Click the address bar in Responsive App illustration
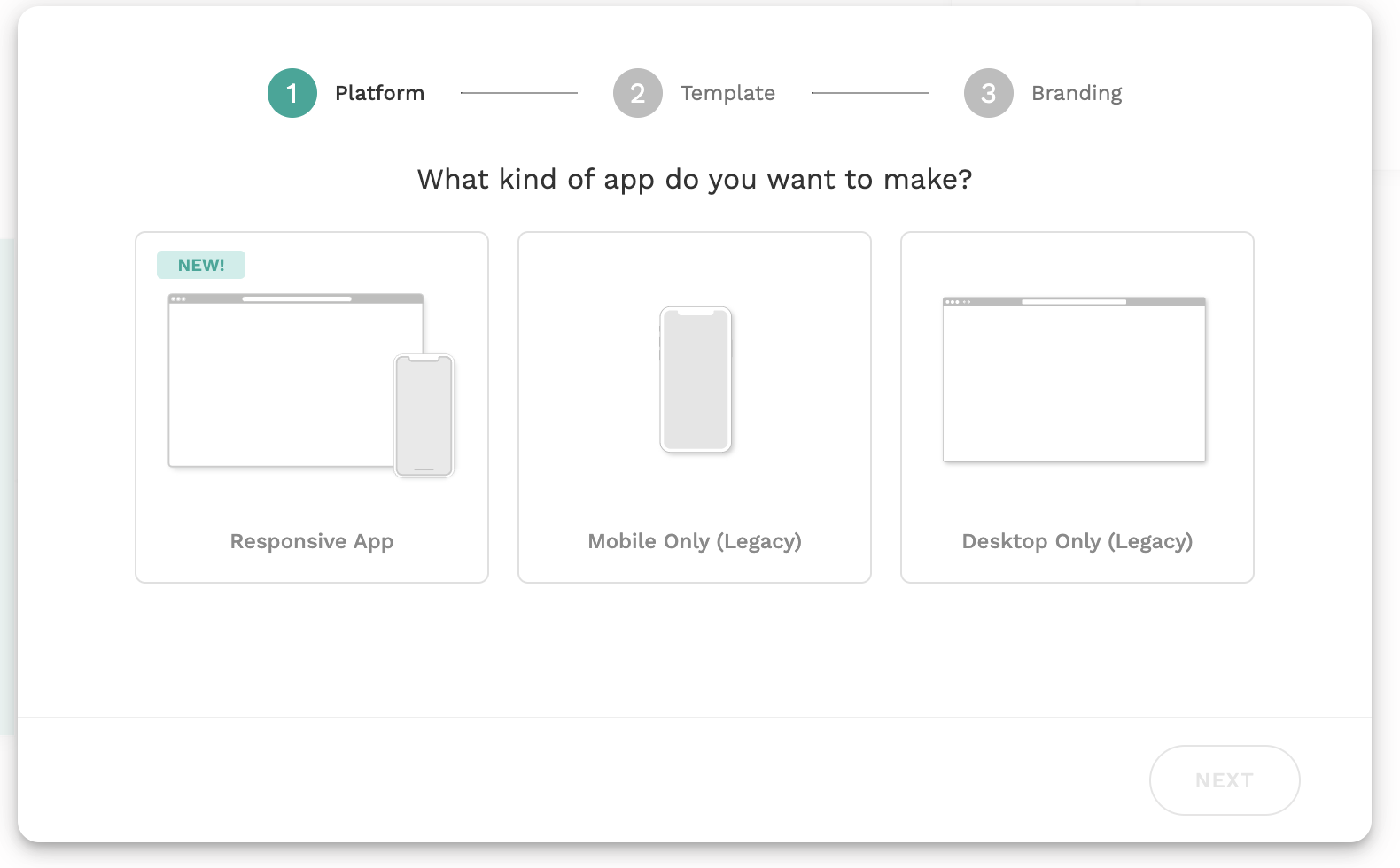 pyautogui.click(x=297, y=299)
